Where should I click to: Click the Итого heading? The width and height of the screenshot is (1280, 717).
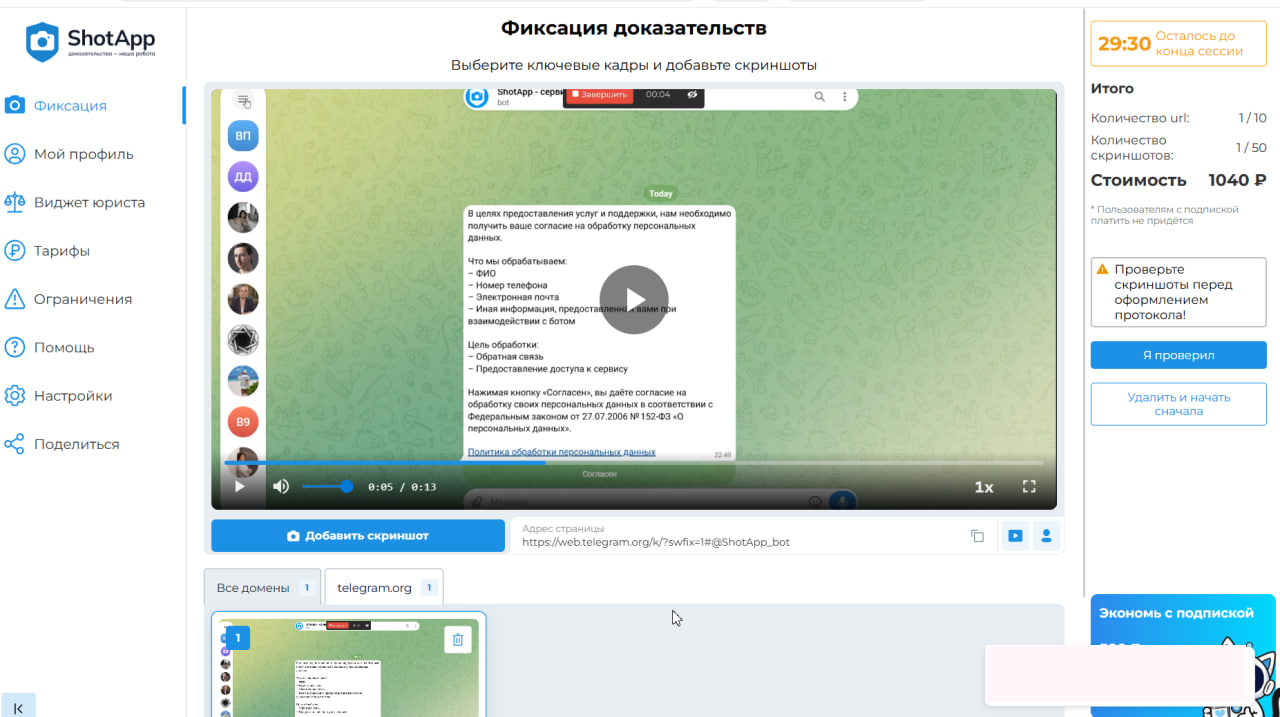click(1112, 89)
